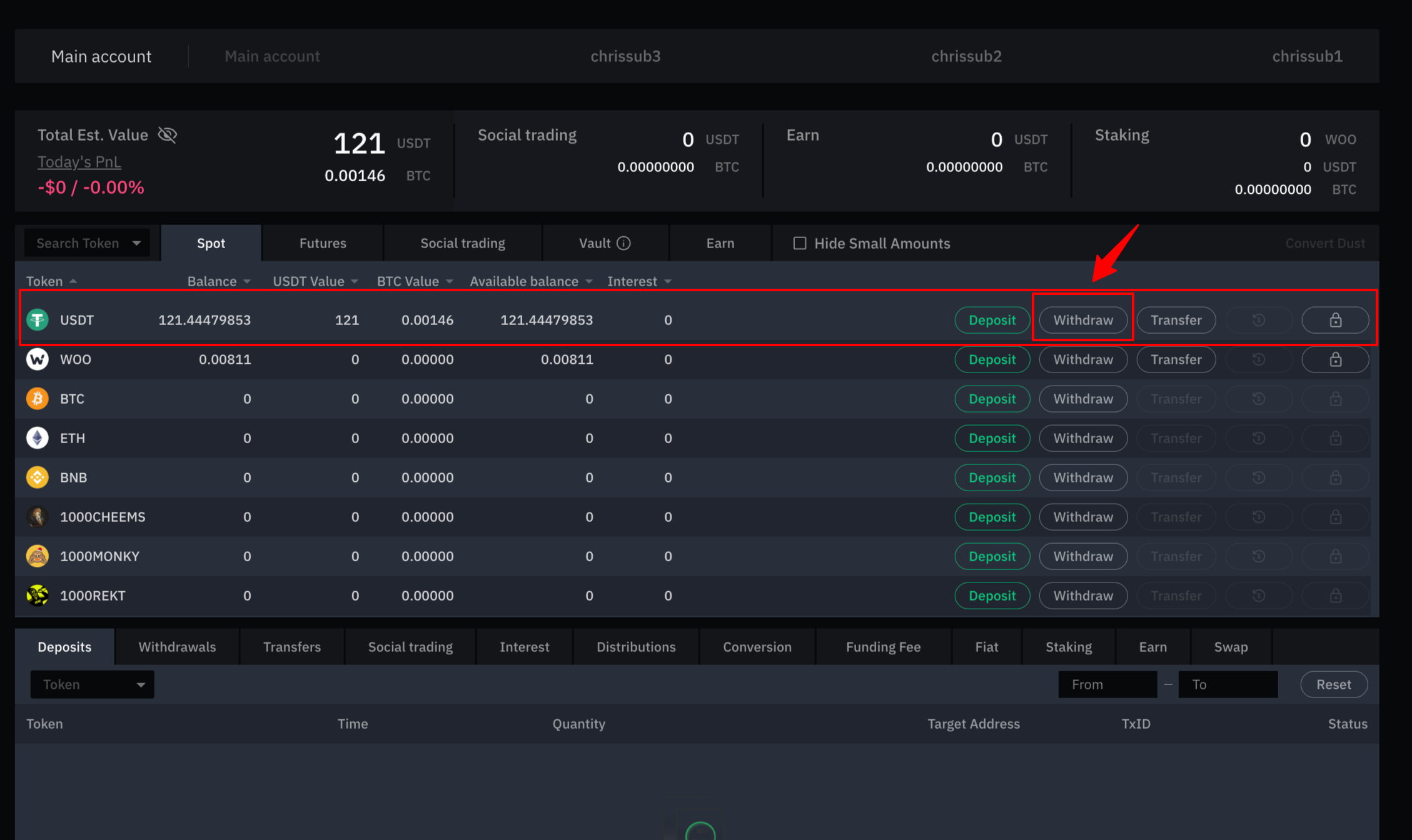Screen dimensions: 1412x840
Task: Click the From date field
Action: click(x=1107, y=684)
